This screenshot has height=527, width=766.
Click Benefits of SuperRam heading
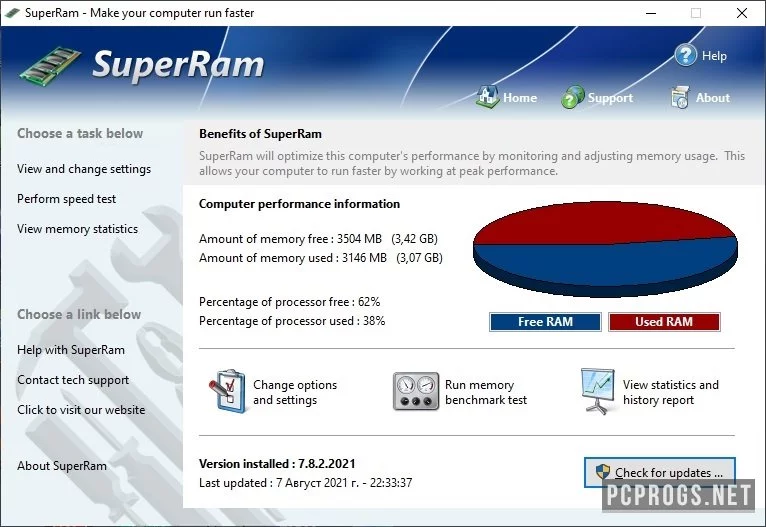pos(260,134)
